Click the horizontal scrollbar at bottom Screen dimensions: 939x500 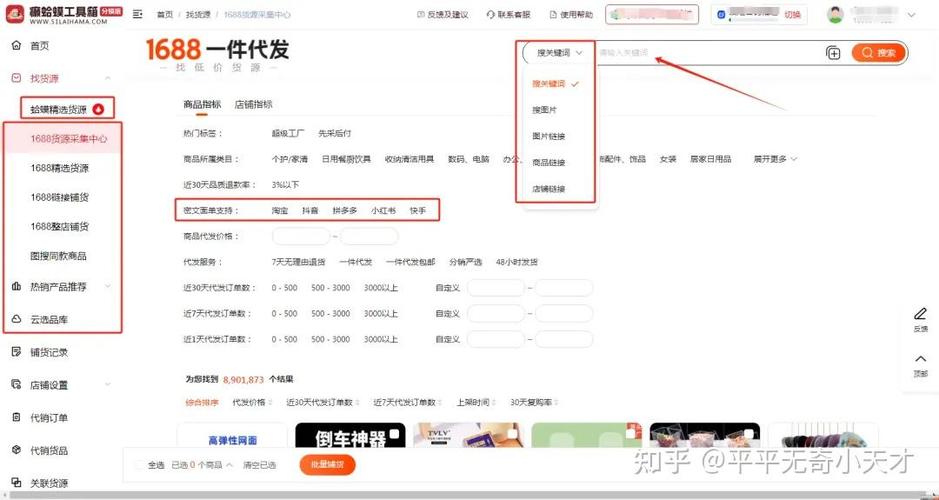coord(470,496)
